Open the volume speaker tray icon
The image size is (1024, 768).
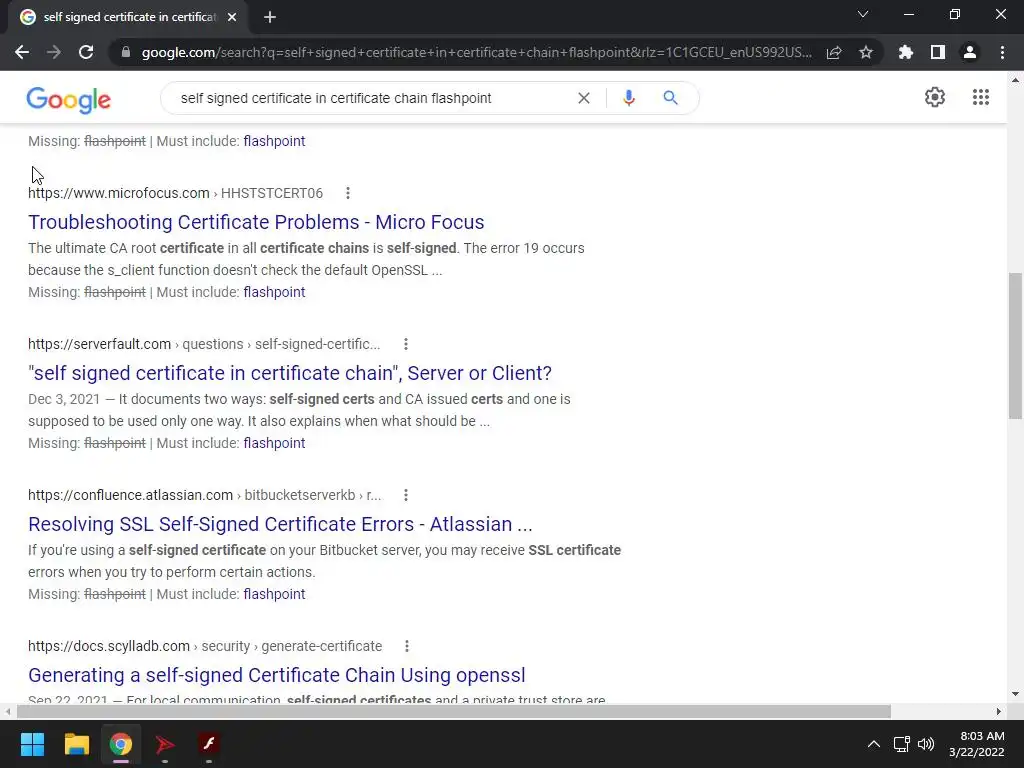(x=925, y=744)
